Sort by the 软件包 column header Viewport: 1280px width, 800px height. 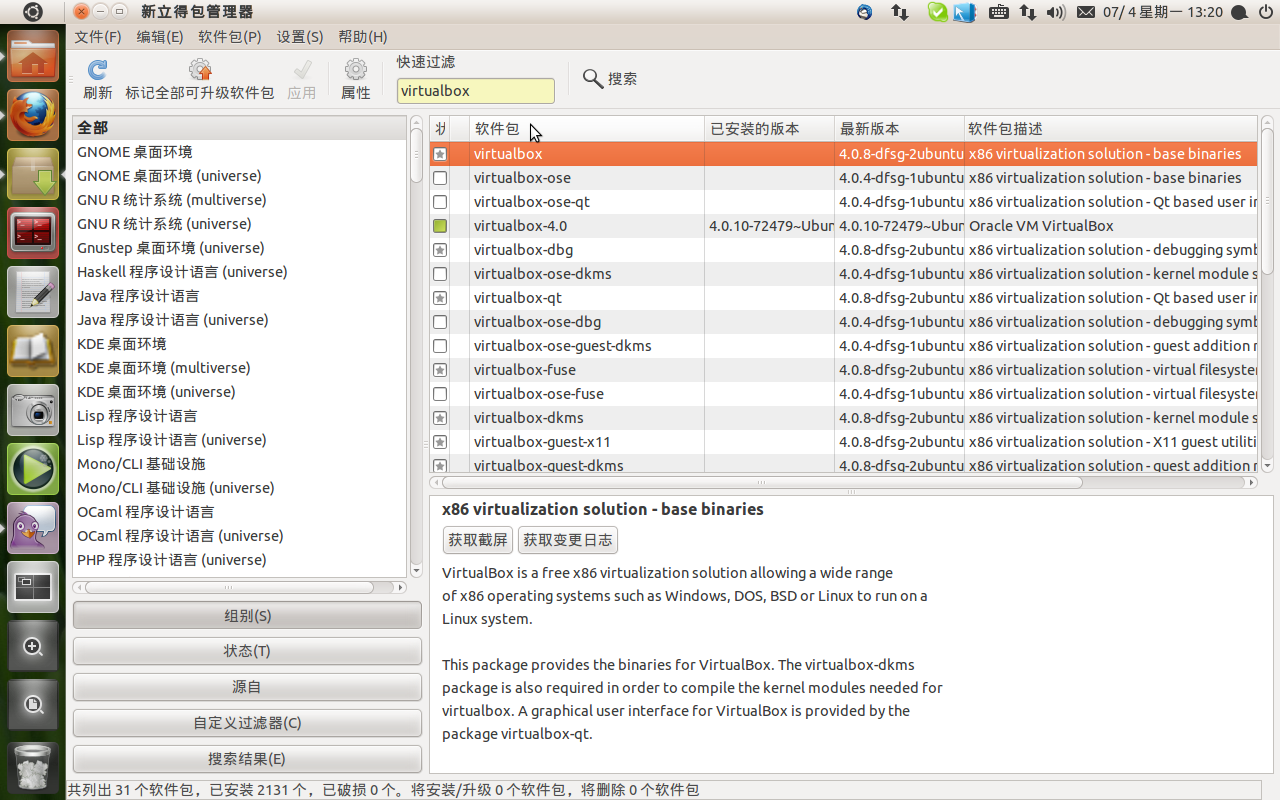click(x=587, y=129)
